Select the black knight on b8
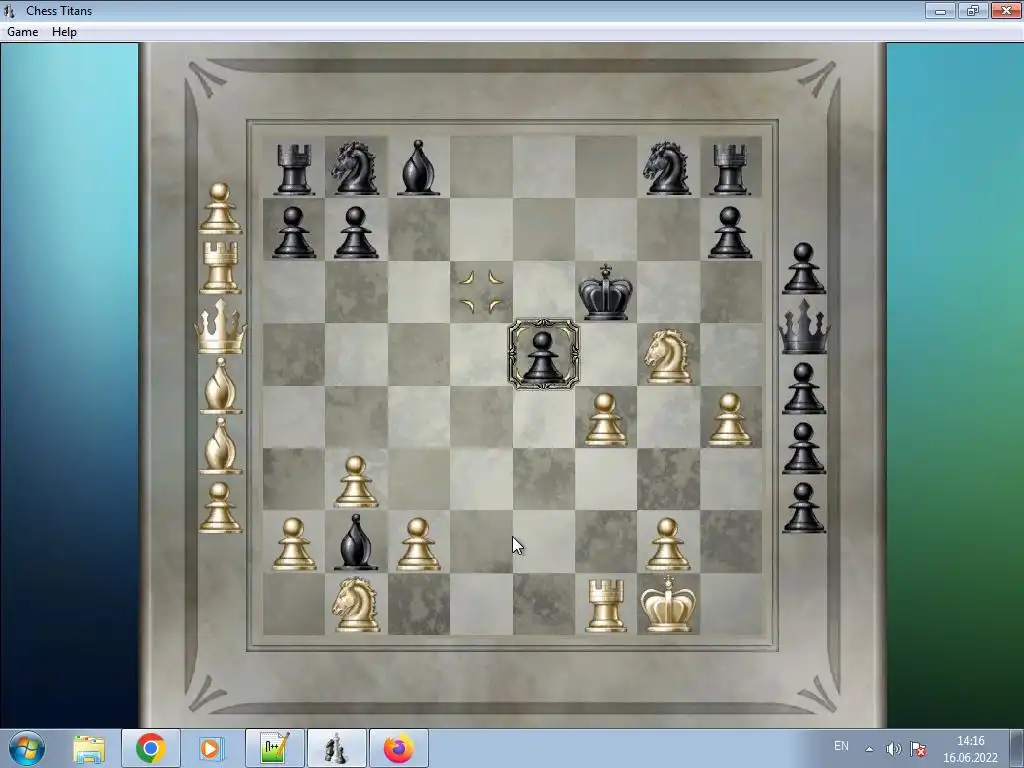The image size is (1024, 768). tap(355, 168)
